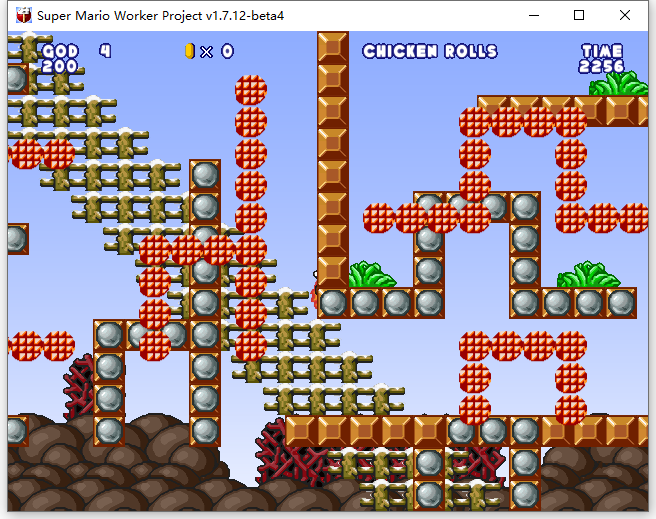Click the timer value 2256
Image resolution: width=656 pixels, height=519 pixels.
(x=601, y=66)
